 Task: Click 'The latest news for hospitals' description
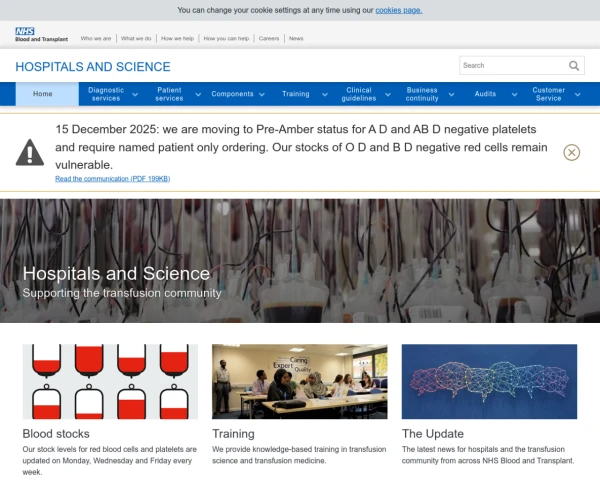click(488, 455)
